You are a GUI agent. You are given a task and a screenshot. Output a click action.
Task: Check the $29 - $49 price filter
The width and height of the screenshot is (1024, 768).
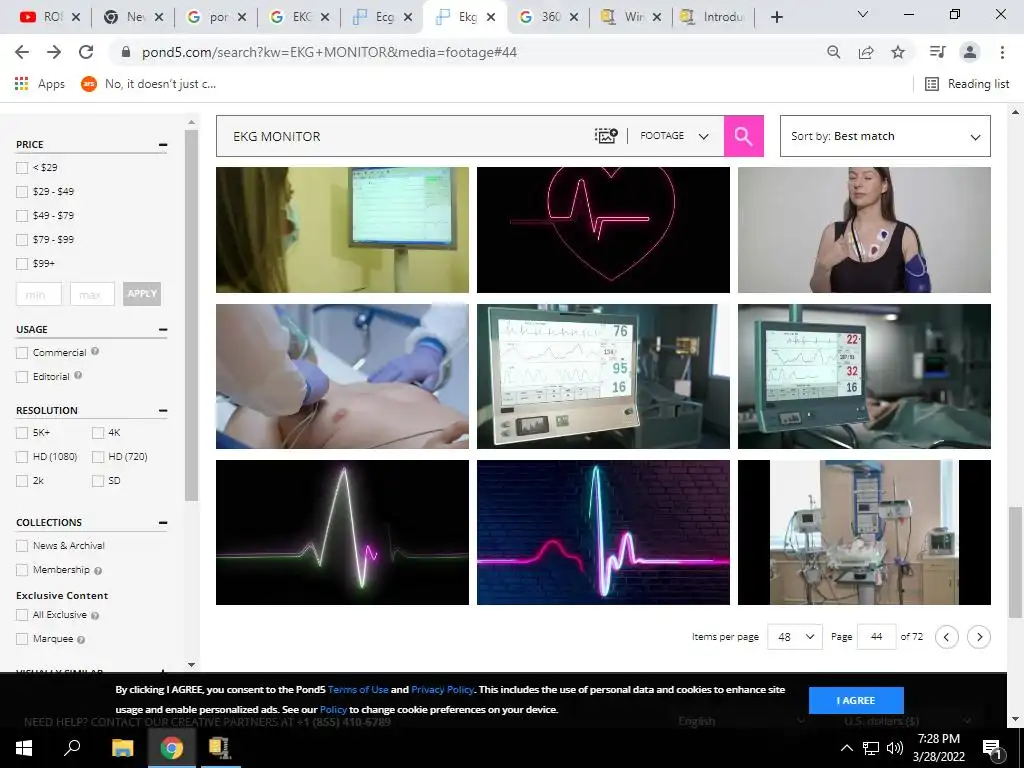click(x=22, y=192)
